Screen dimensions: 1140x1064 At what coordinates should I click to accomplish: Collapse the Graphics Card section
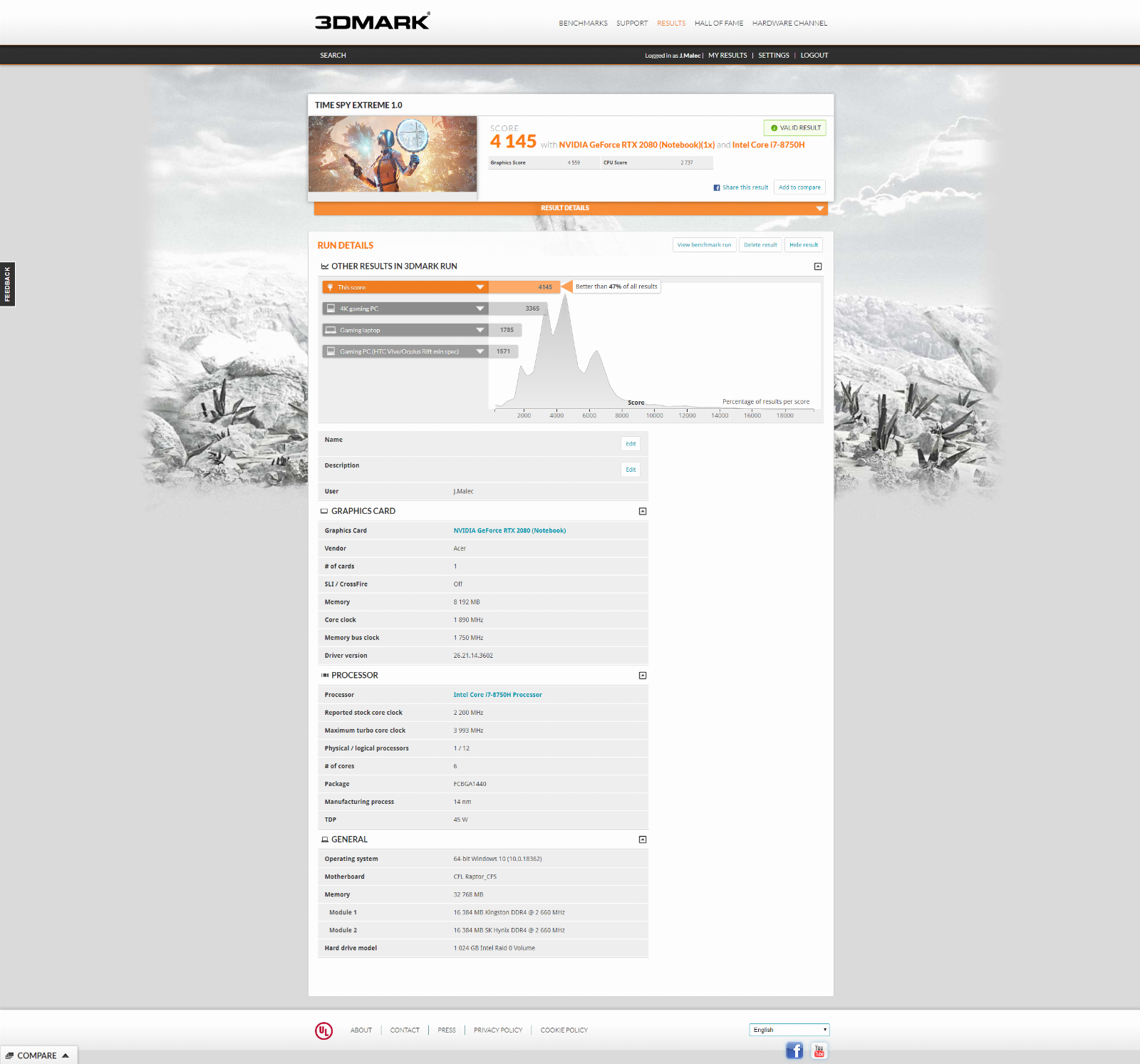pyautogui.click(x=643, y=512)
